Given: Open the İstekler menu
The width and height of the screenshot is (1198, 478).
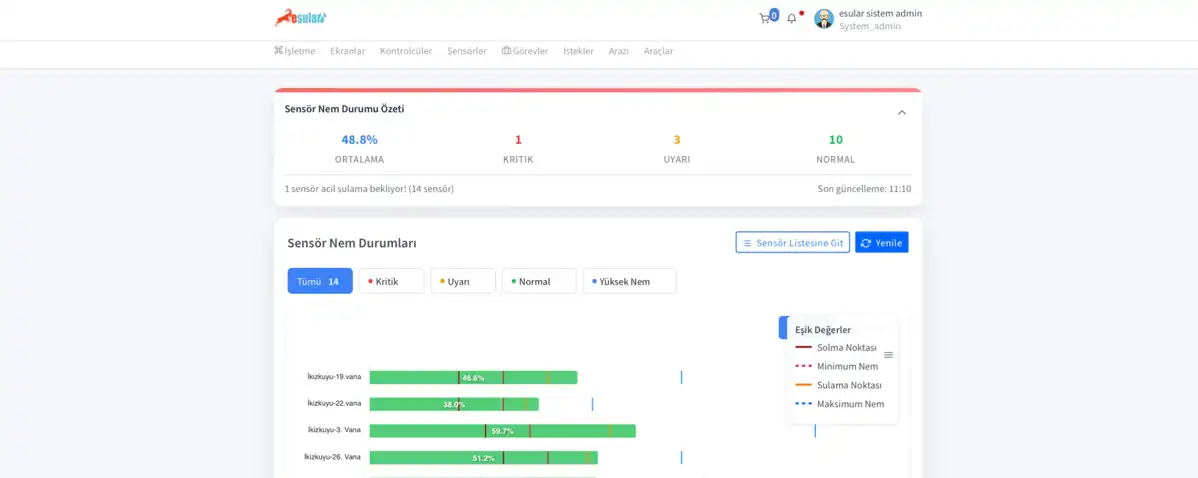Looking at the screenshot, I should pos(578,51).
